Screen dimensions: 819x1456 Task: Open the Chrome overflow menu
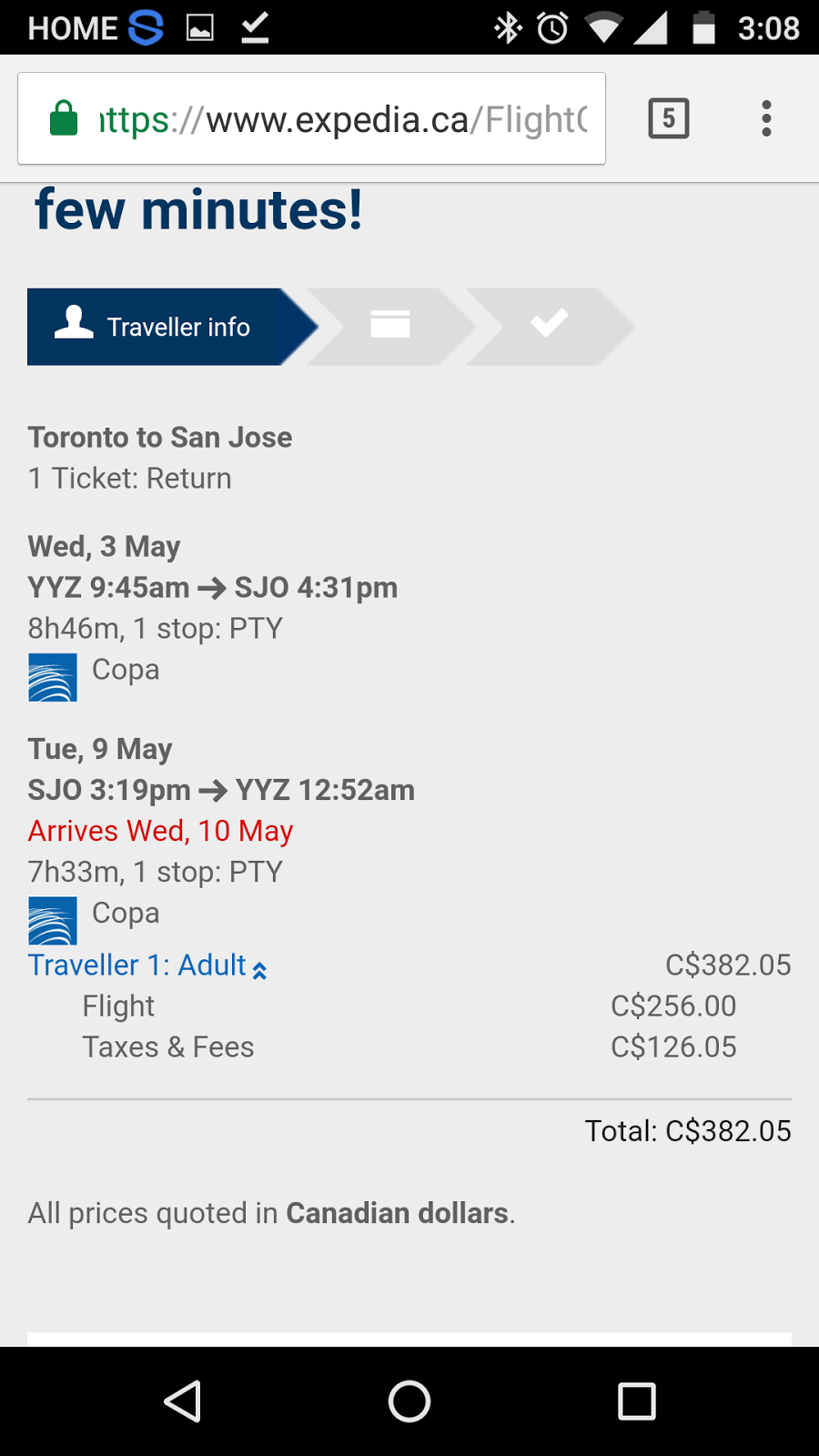pos(766,117)
